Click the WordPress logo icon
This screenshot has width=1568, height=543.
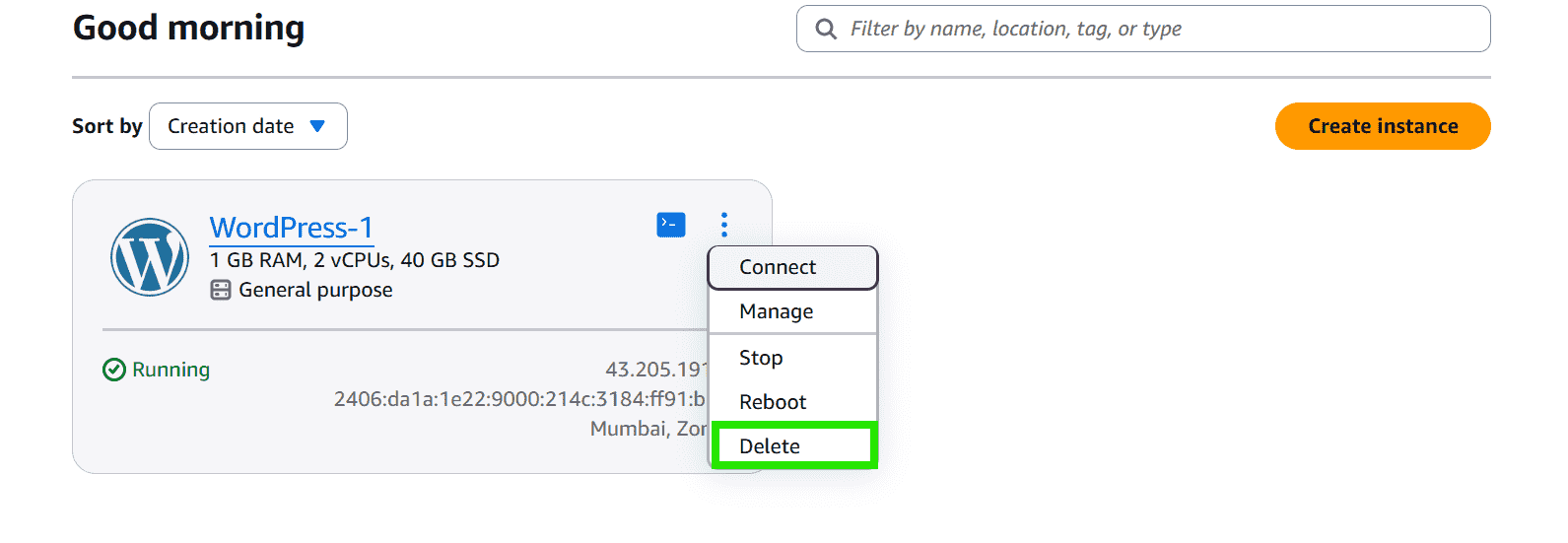tap(150, 257)
